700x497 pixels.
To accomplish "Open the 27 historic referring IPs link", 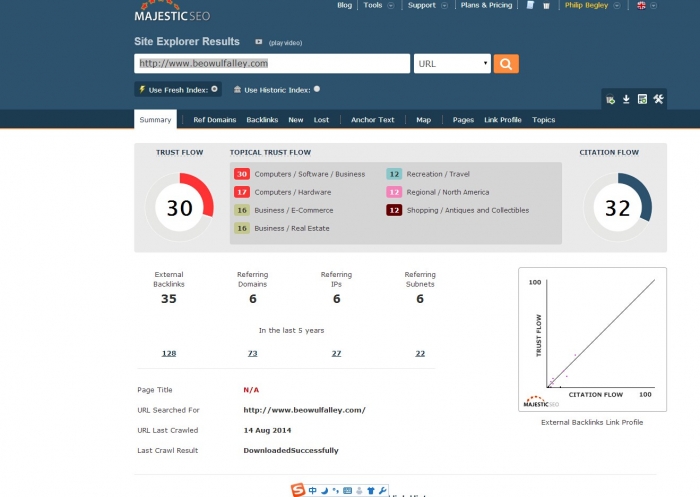I will 336,353.
